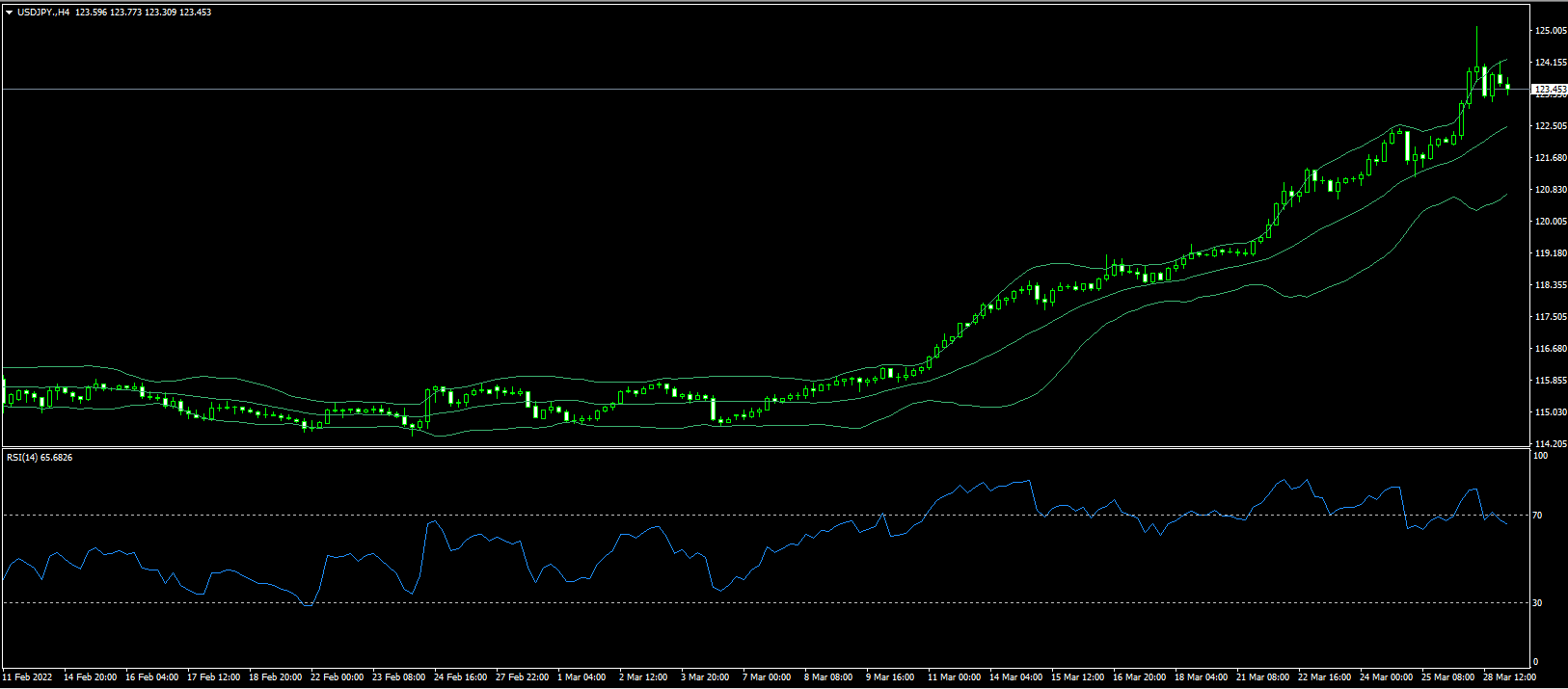The image size is (1568, 689).
Task: Click the 16 Mar 20:00 time label
Action: pyautogui.click(x=1139, y=677)
